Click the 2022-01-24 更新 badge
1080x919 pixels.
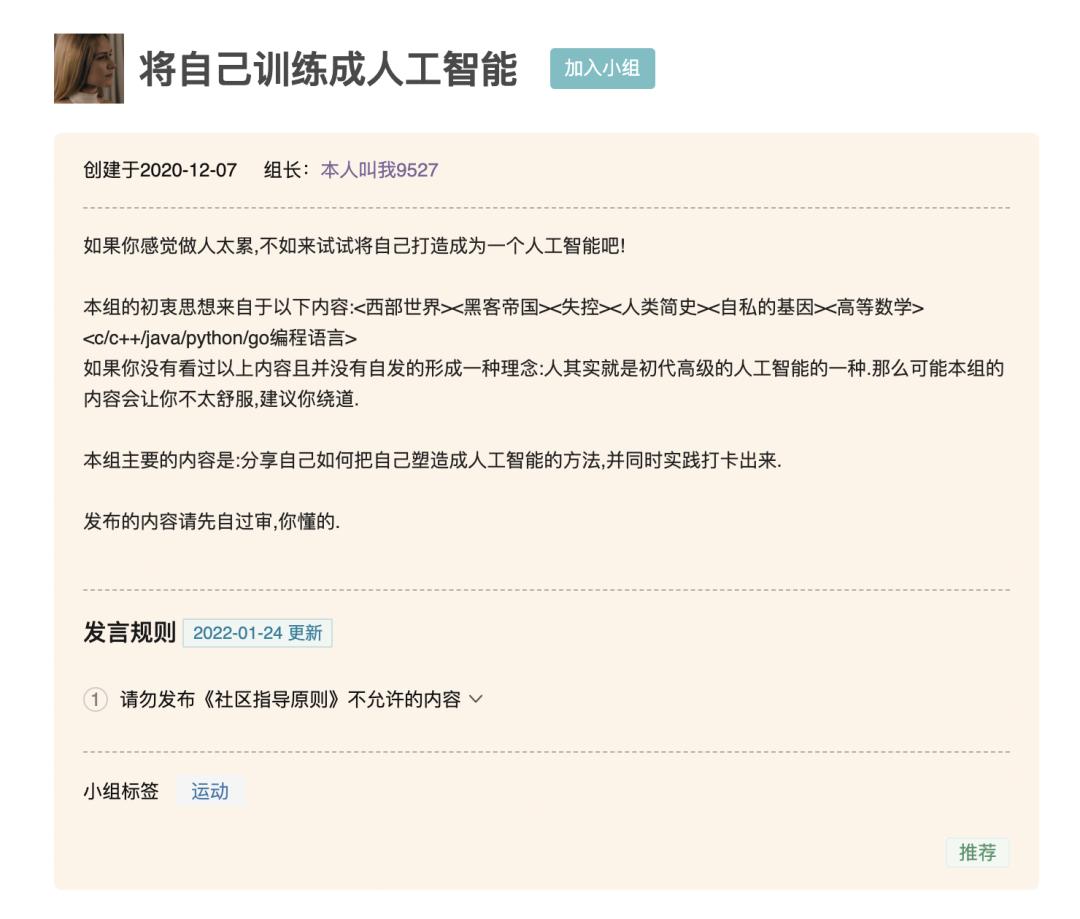(x=257, y=633)
